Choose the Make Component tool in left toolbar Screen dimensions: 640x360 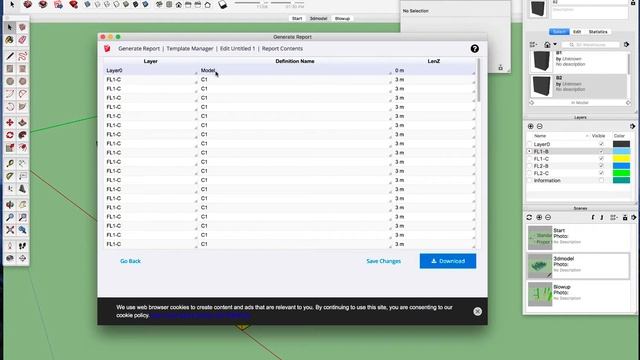tap(22, 27)
